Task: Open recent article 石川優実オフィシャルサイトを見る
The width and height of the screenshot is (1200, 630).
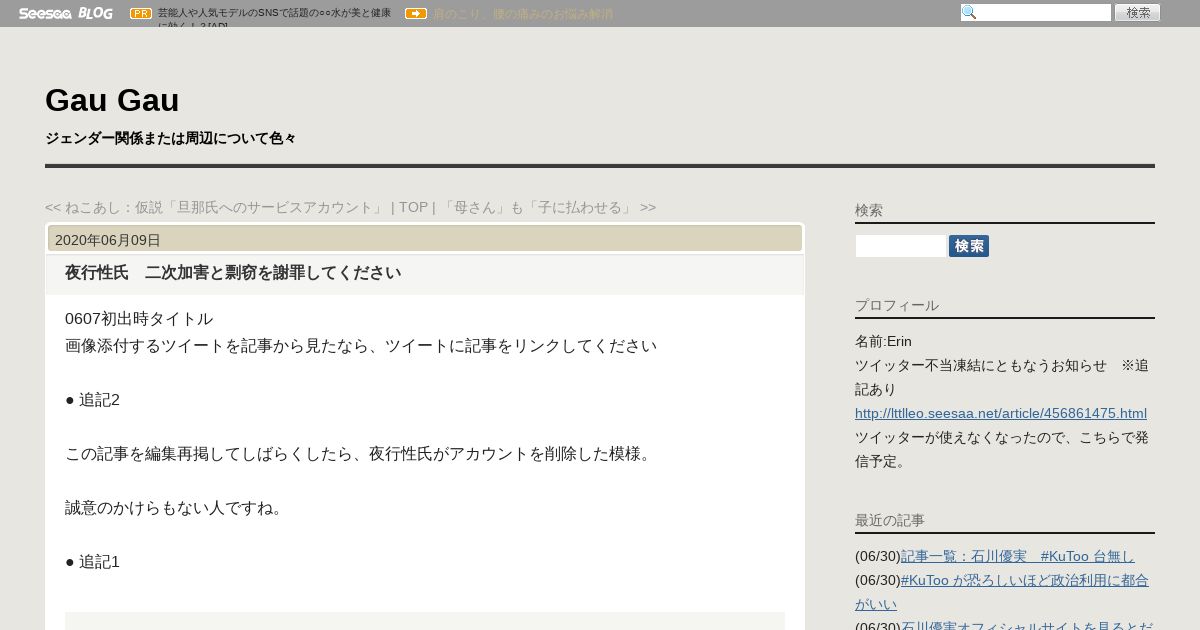Action: click(x=1027, y=625)
